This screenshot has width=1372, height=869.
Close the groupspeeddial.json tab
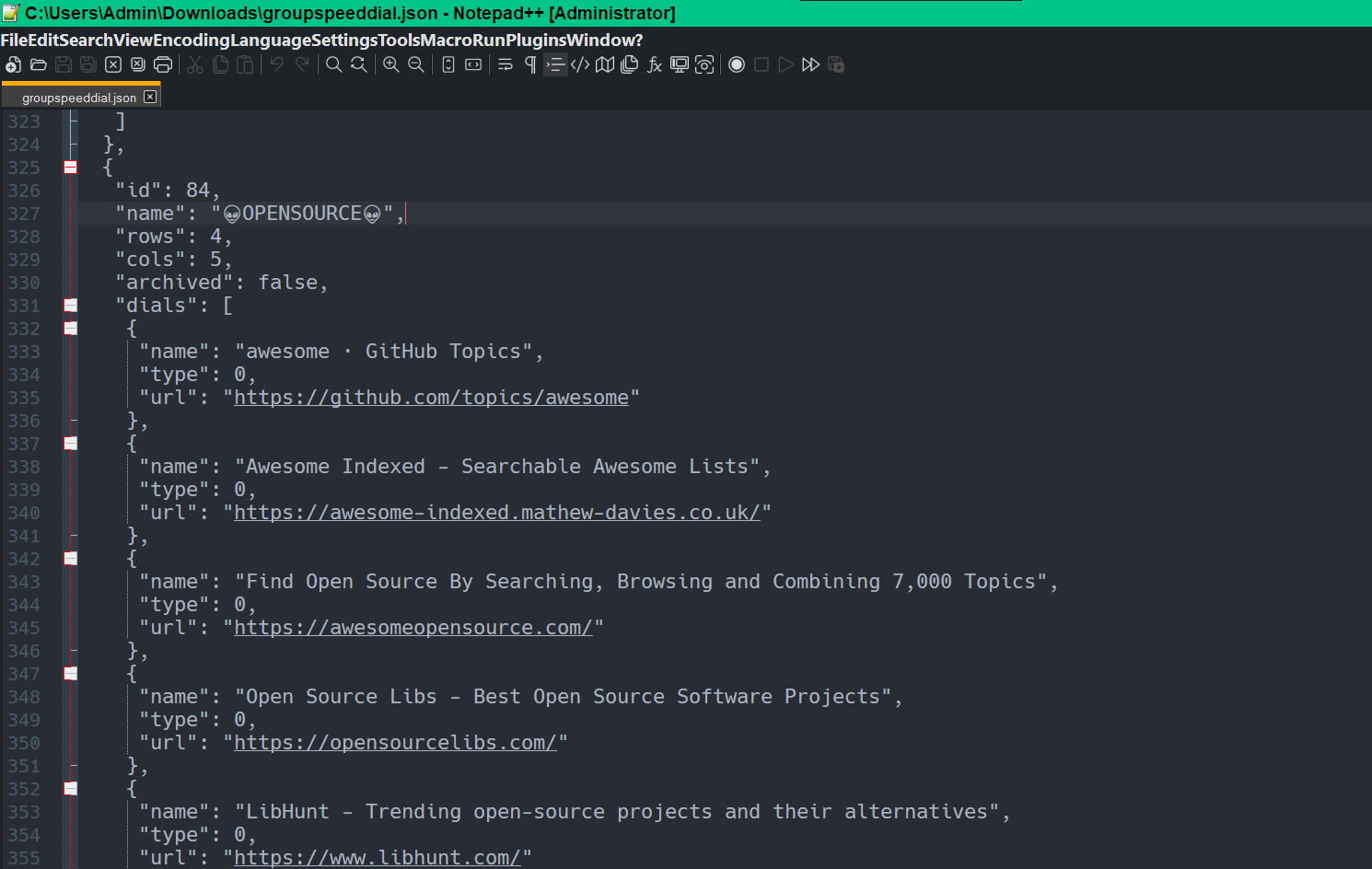(149, 96)
